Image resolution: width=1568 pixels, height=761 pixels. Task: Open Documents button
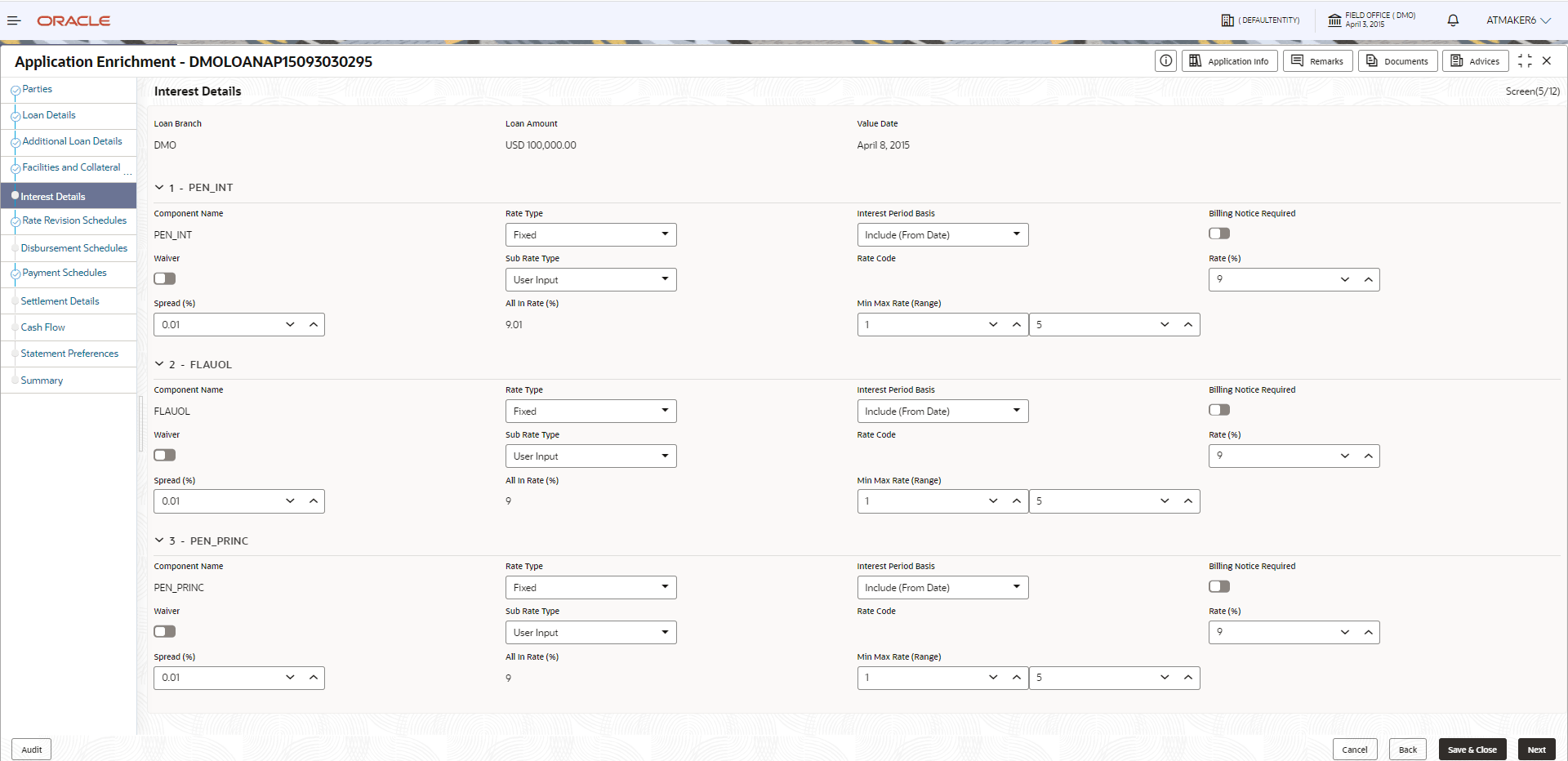click(x=1398, y=61)
